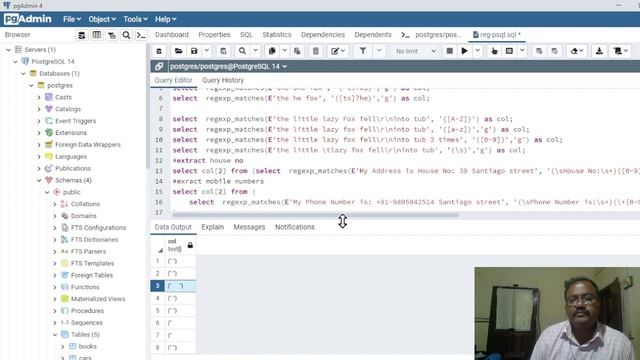
Task: Open the Notifications results tab
Action: point(295,227)
